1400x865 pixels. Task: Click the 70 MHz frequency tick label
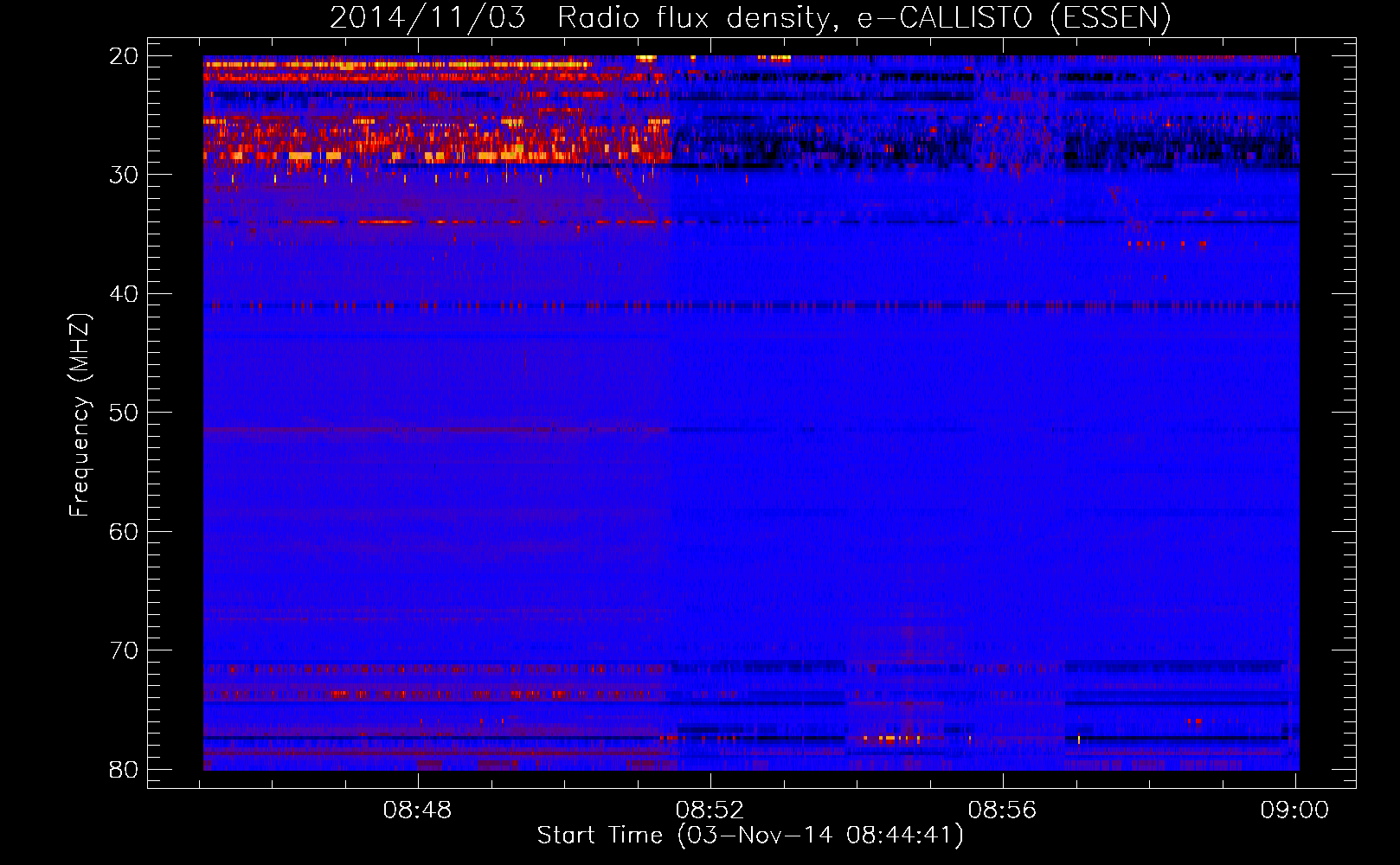(124, 650)
